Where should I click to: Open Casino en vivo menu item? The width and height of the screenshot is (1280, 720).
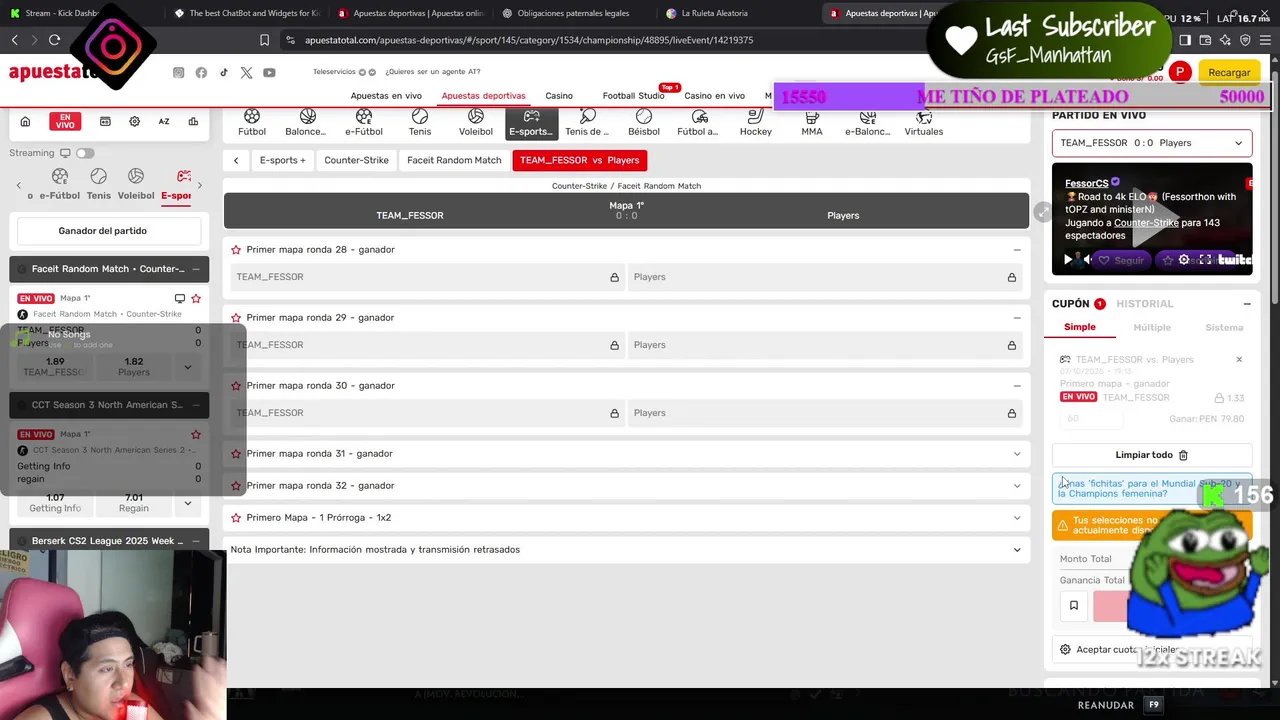[x=714, y=96]
